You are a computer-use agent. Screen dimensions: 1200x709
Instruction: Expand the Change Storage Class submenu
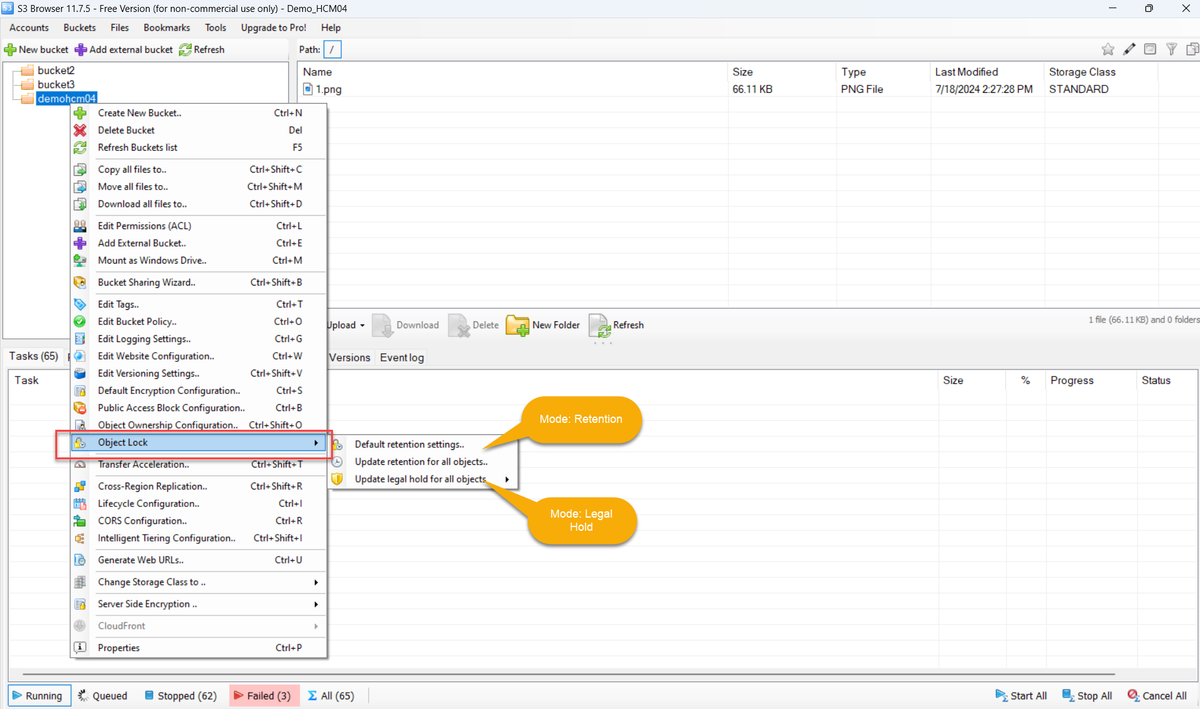200,582
